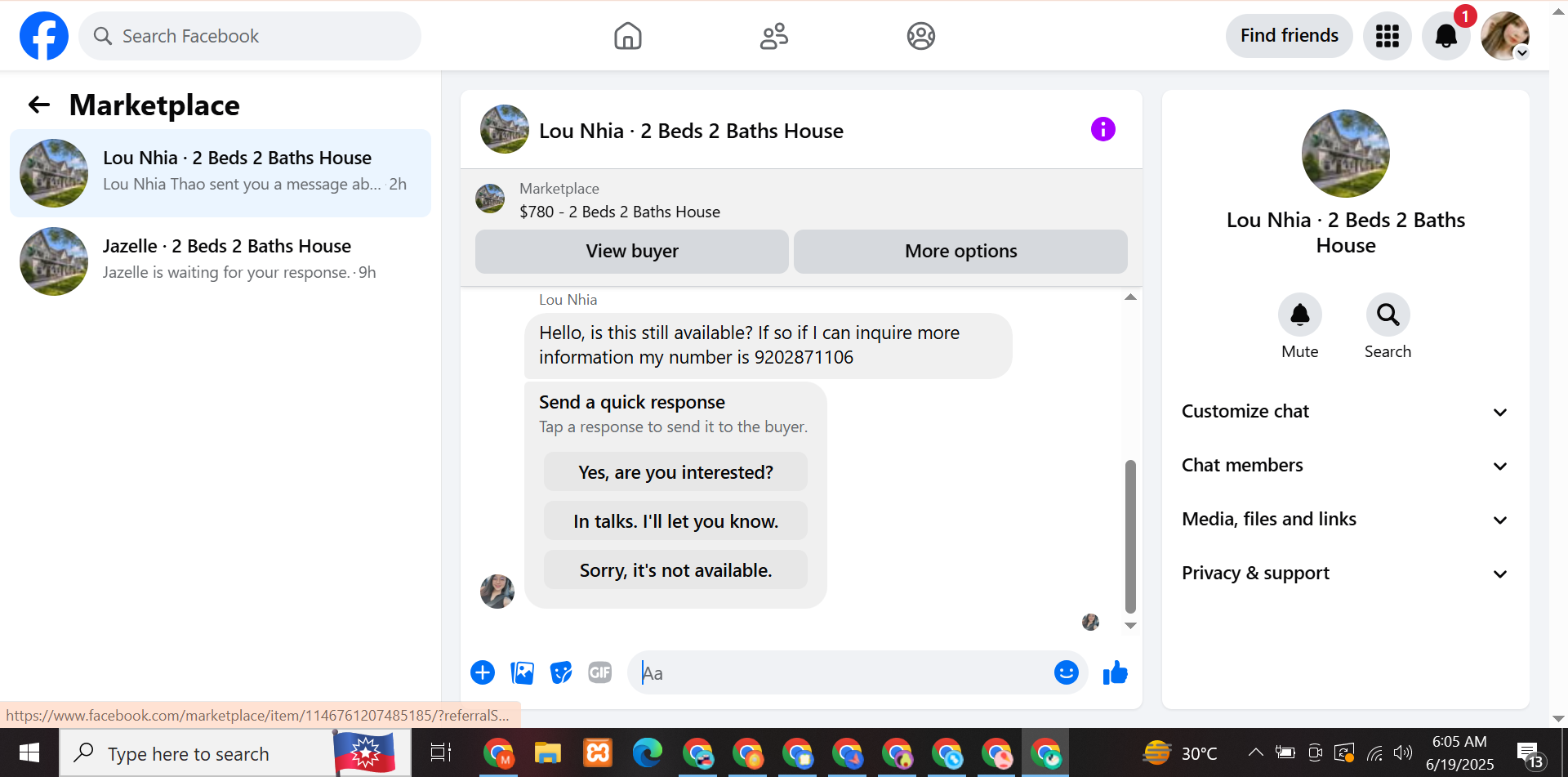
Task: Expand the Customize chat section
Action: pos(1345,411)
